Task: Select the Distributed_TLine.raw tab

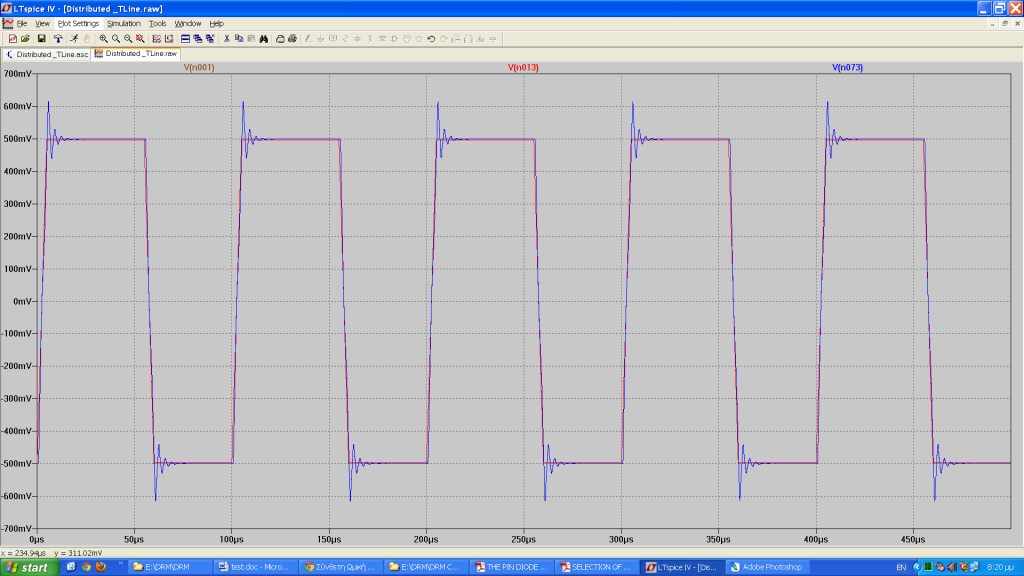Action: (137, 54)
